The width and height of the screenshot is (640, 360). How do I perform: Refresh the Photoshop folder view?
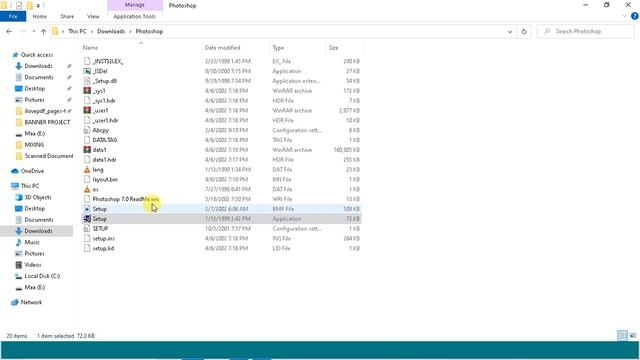pyautogui.click(x=524, y=31)
